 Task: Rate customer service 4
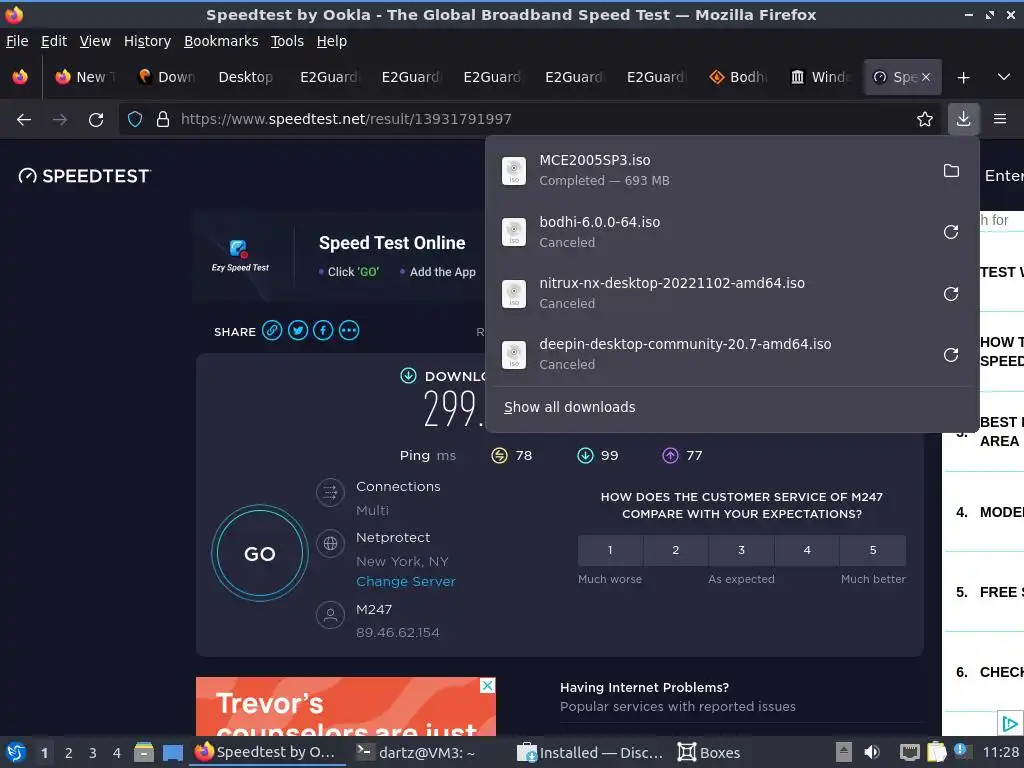(807, 550)
